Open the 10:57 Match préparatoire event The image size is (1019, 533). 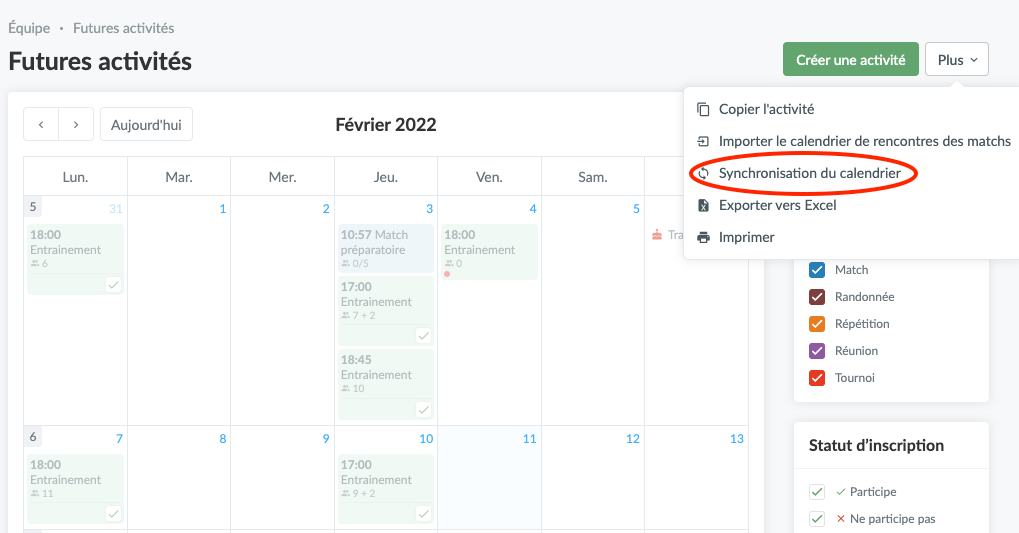coord(385,249)
